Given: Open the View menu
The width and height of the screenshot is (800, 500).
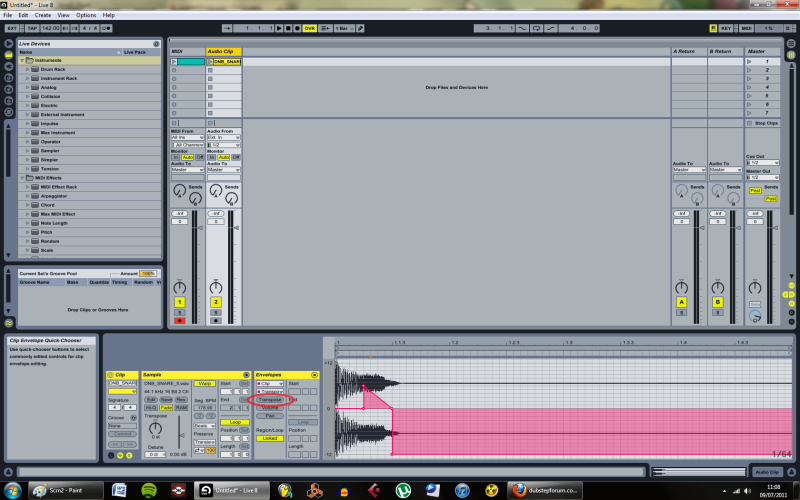Looking at the screenshot, I should click(x=63, y=15).
